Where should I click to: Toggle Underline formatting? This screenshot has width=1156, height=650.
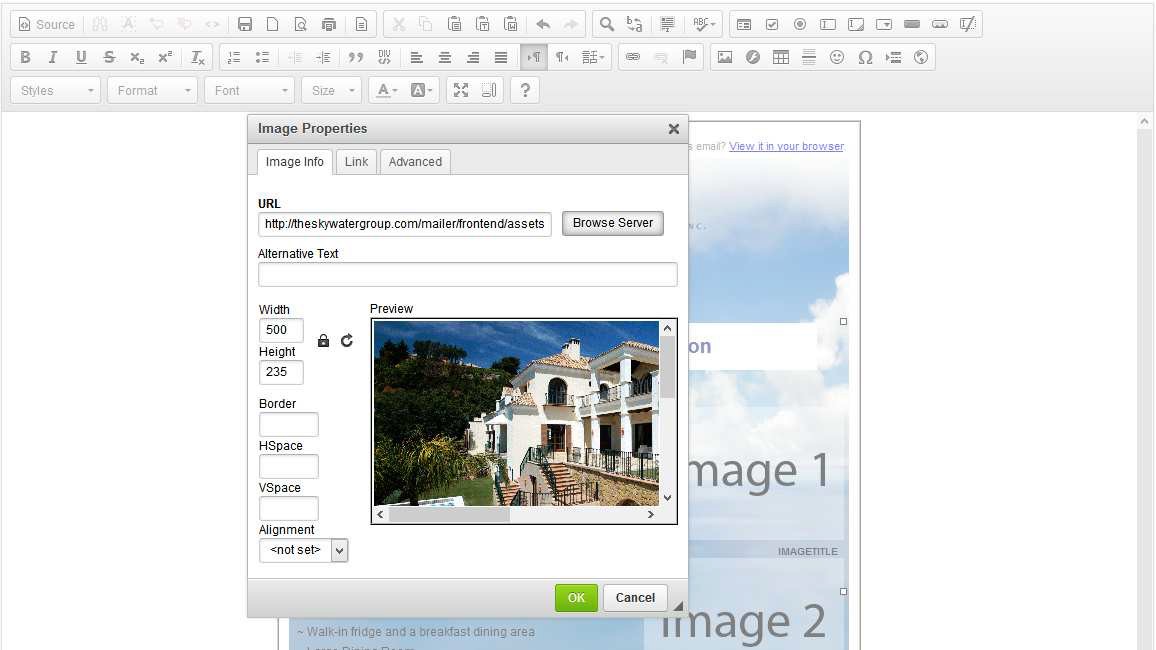coord(81,57)
